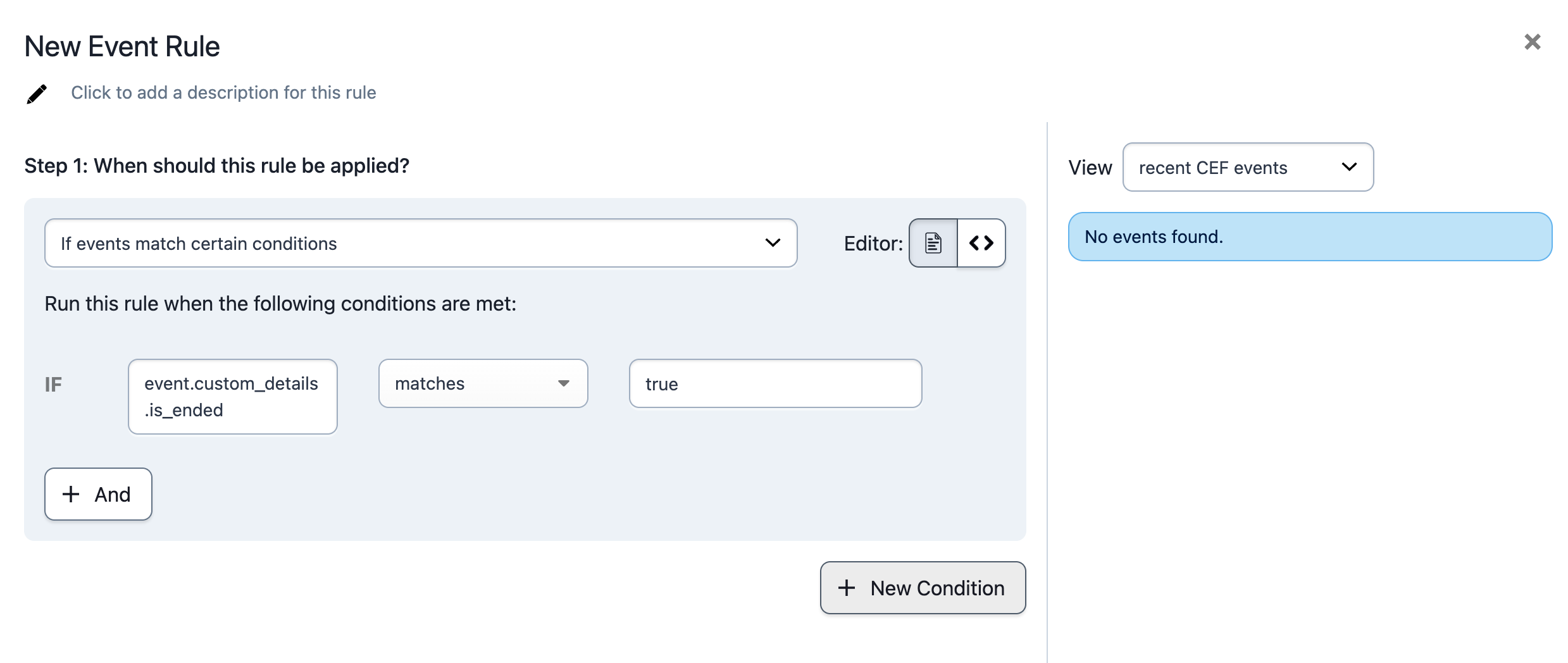Open the 'matches' operator dropdown
This screenshot has width=1568, height=663.
coord(483,384)
